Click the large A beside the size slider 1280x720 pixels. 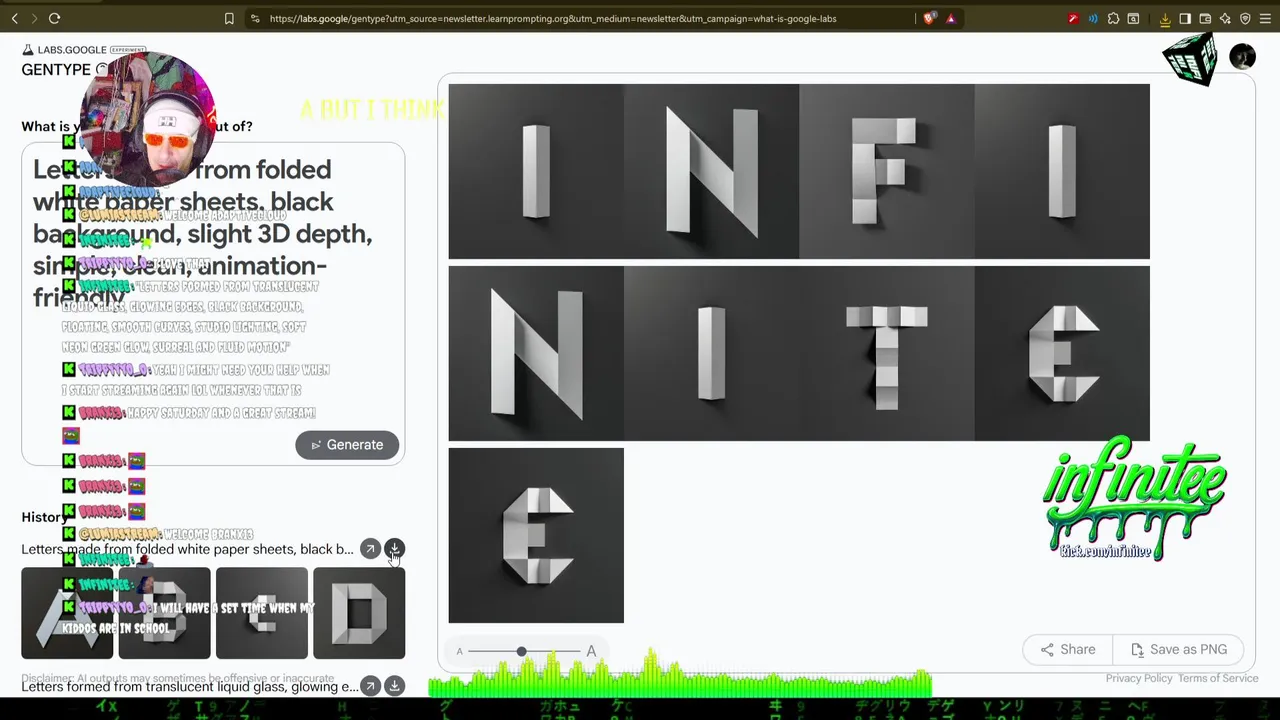point(591,651)
